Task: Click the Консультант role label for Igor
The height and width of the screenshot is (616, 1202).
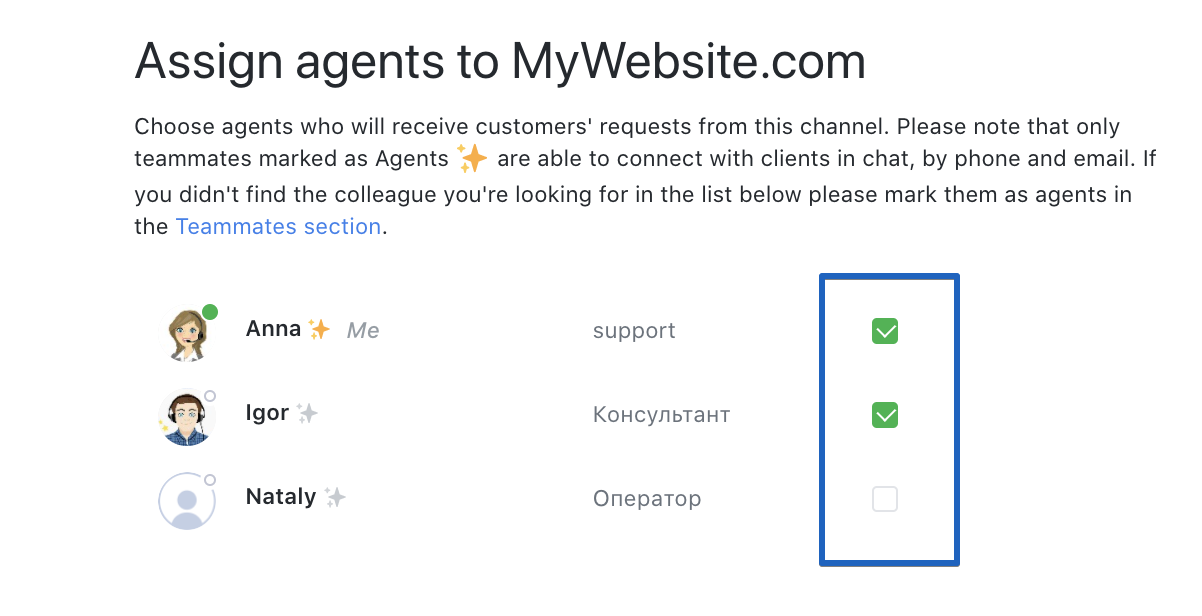Action: [661, 414]
